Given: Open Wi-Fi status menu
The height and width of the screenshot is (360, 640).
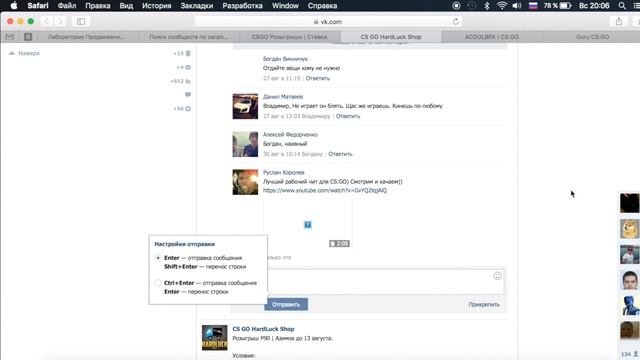Looking at the screenshot, I should pyautogui.click(x=502, y=6).
